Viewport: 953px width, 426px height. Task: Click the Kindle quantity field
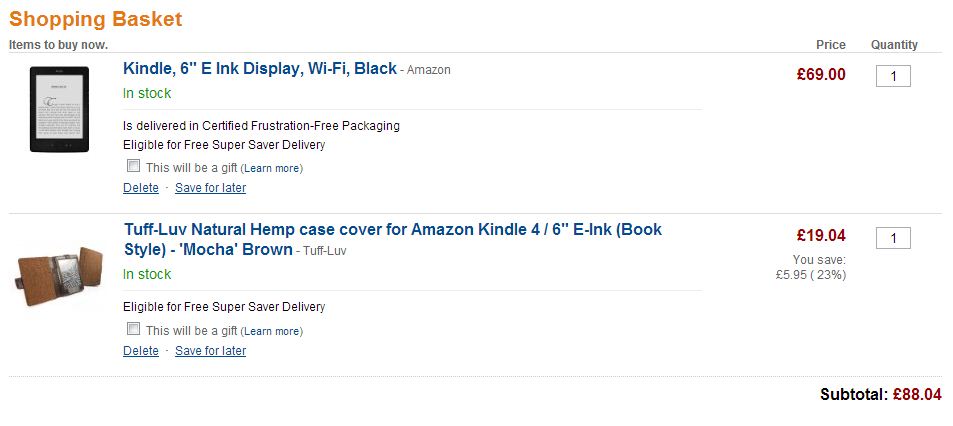(893, 77)
